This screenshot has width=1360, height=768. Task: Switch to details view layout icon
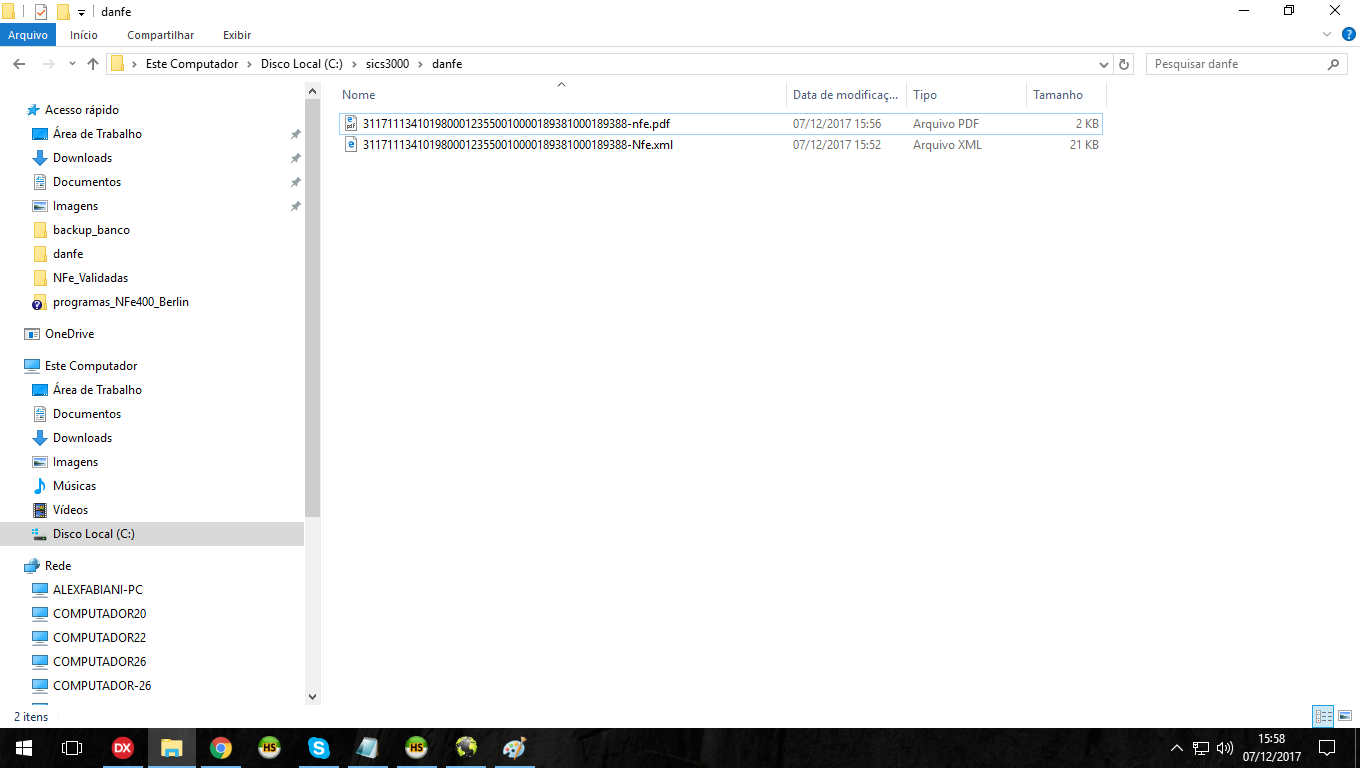[1323, 716]
